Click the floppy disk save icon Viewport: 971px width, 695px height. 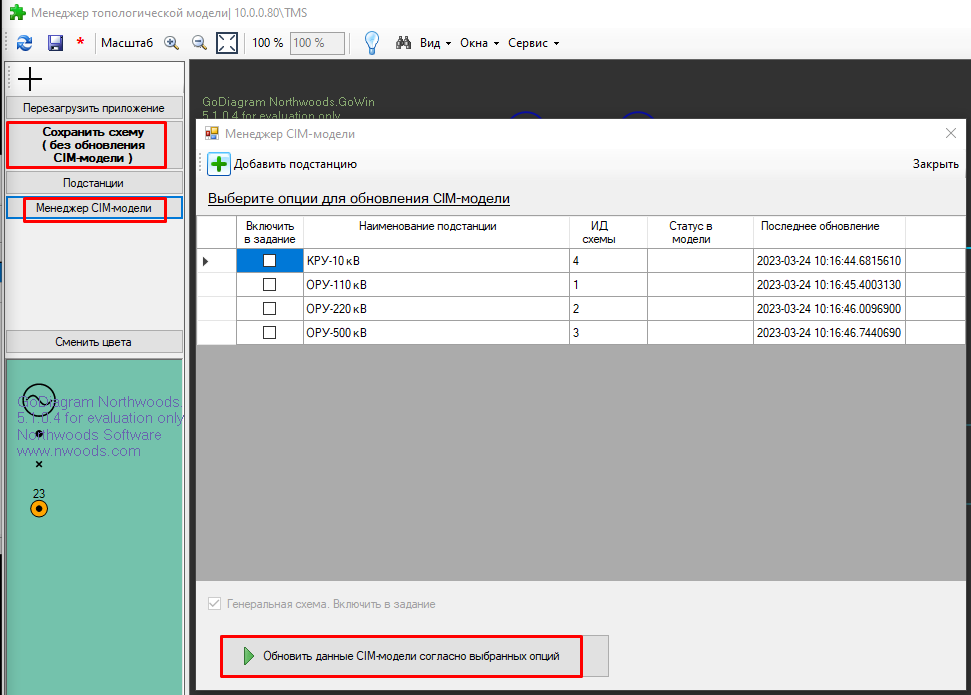(55, 43)
